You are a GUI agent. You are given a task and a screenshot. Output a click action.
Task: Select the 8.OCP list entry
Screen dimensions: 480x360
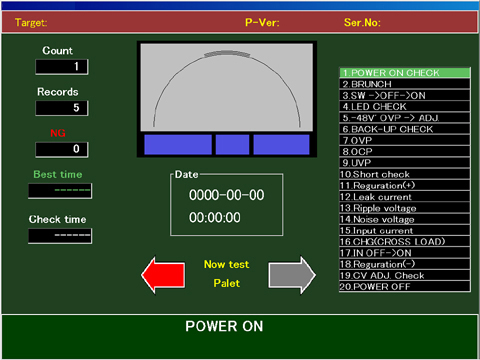click(x=405, y=152)
